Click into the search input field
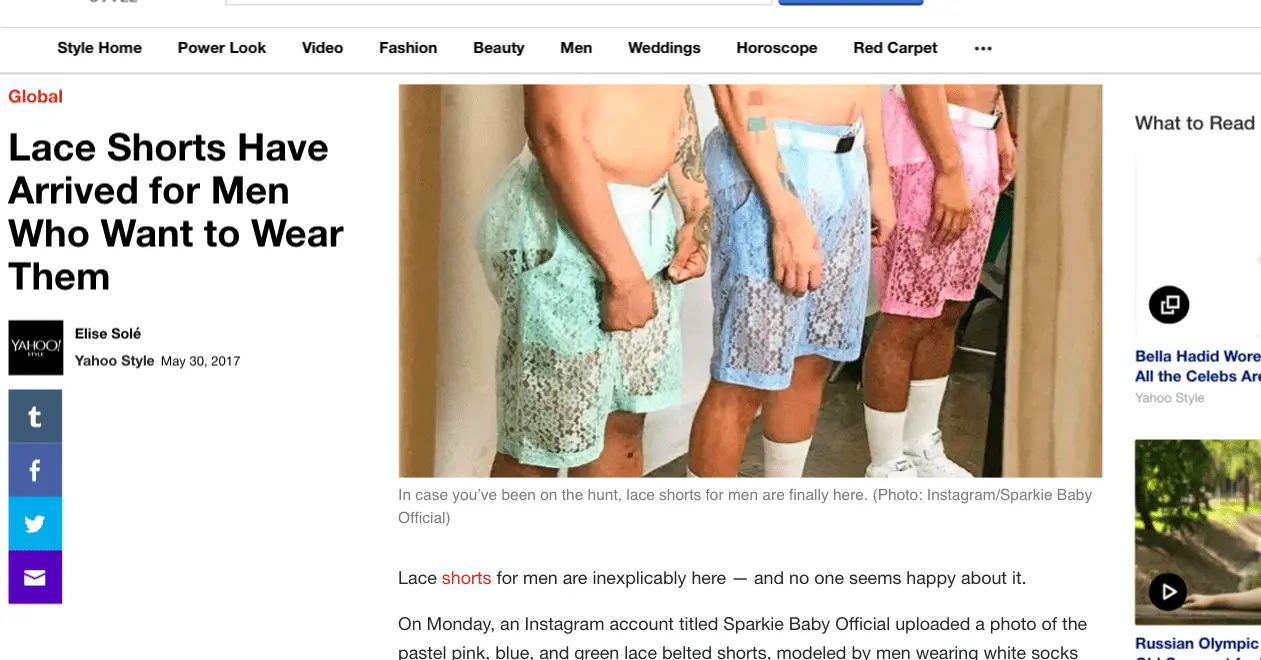Screen dimensions: 1261x660 pyautogui.click(x=498, y=3)
